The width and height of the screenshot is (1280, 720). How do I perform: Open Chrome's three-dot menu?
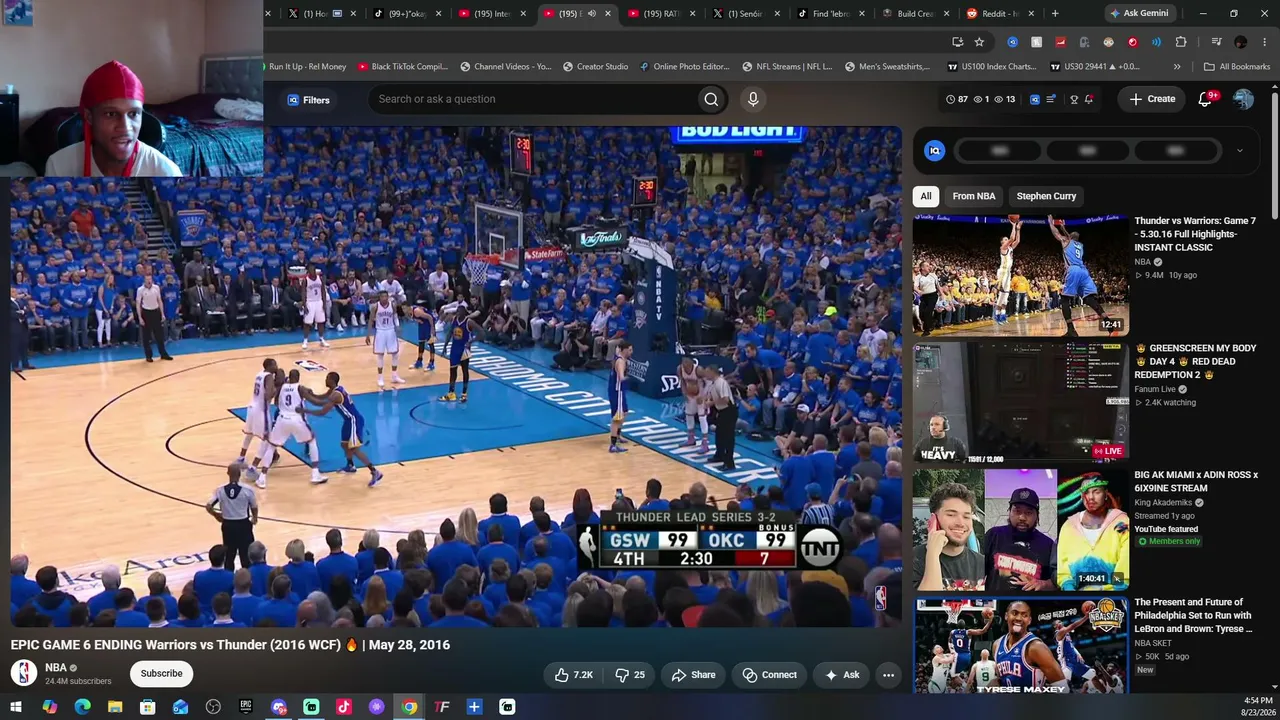click(x=1264, y=42)
